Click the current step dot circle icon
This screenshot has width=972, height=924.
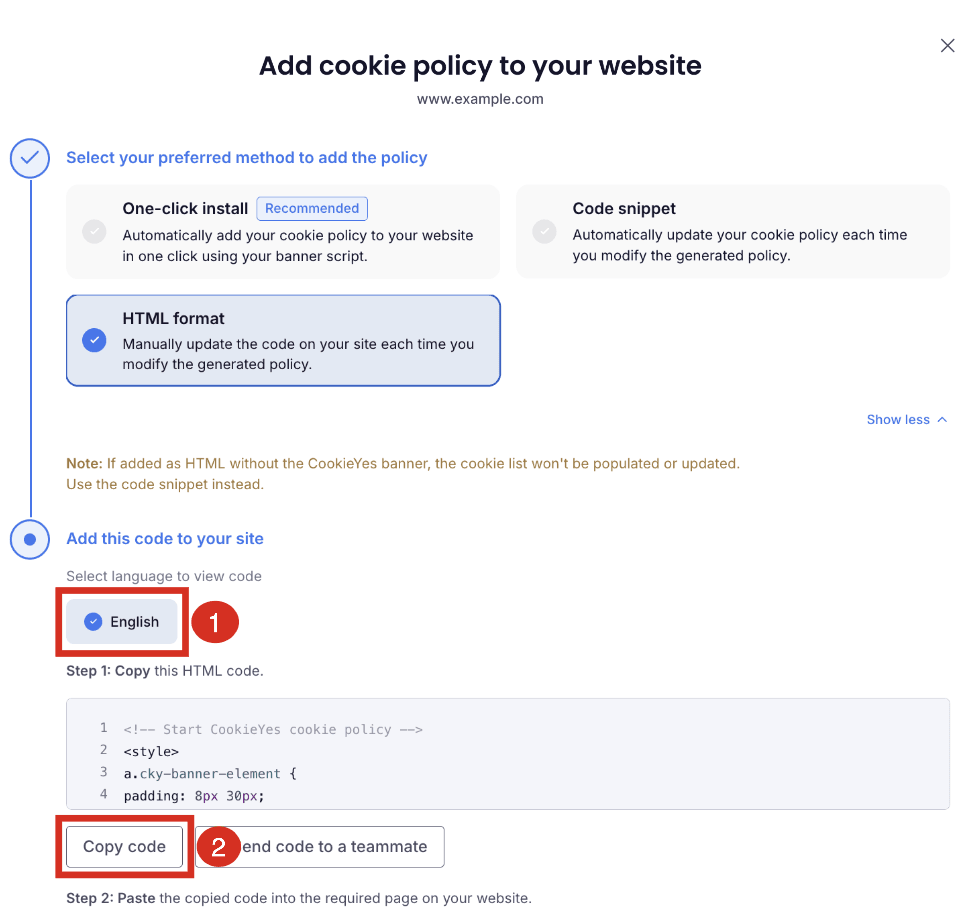30,539
